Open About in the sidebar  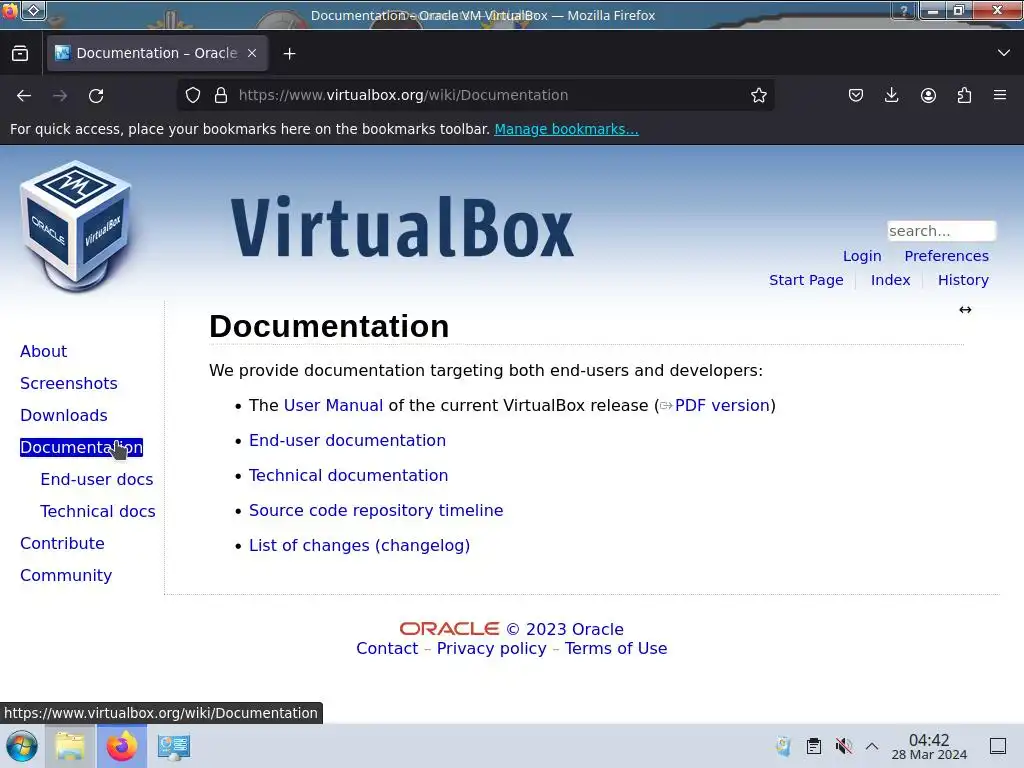click(44, 351)
